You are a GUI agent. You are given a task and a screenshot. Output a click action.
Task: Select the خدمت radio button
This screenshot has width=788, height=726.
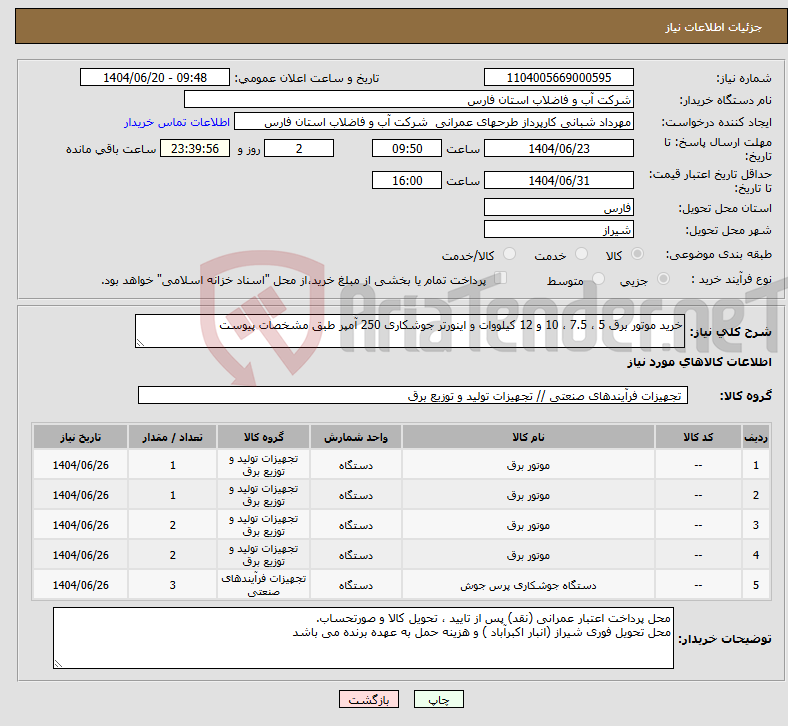(x=581, y=254)
